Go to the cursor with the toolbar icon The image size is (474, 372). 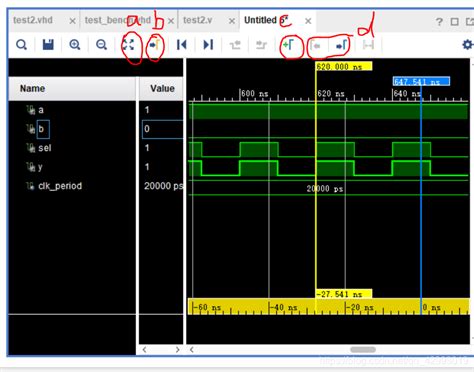[155, 44]
